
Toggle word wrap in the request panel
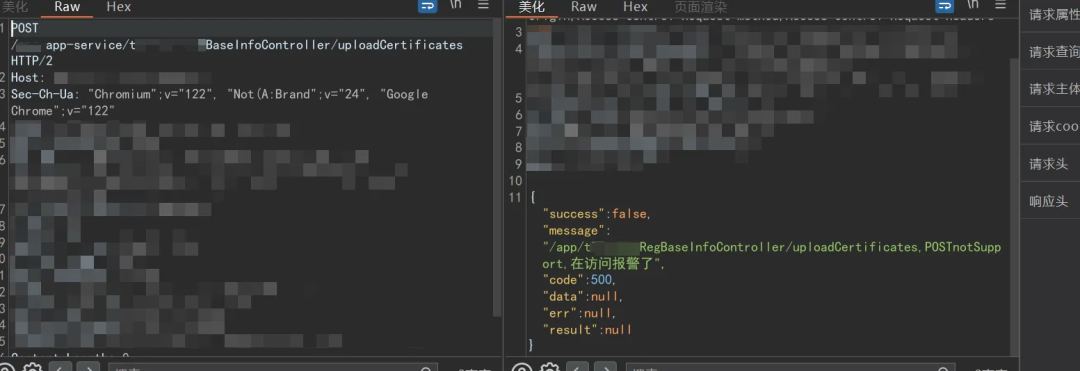(x=428, y=6)
